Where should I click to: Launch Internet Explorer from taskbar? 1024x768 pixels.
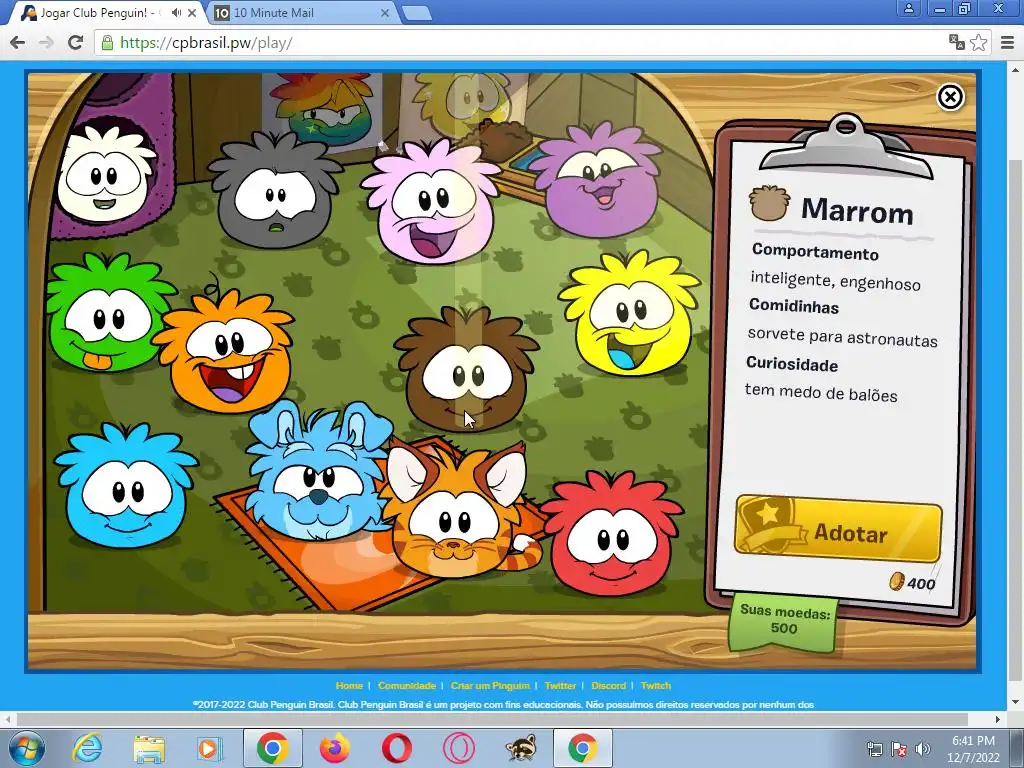click(x=87, y=748)
